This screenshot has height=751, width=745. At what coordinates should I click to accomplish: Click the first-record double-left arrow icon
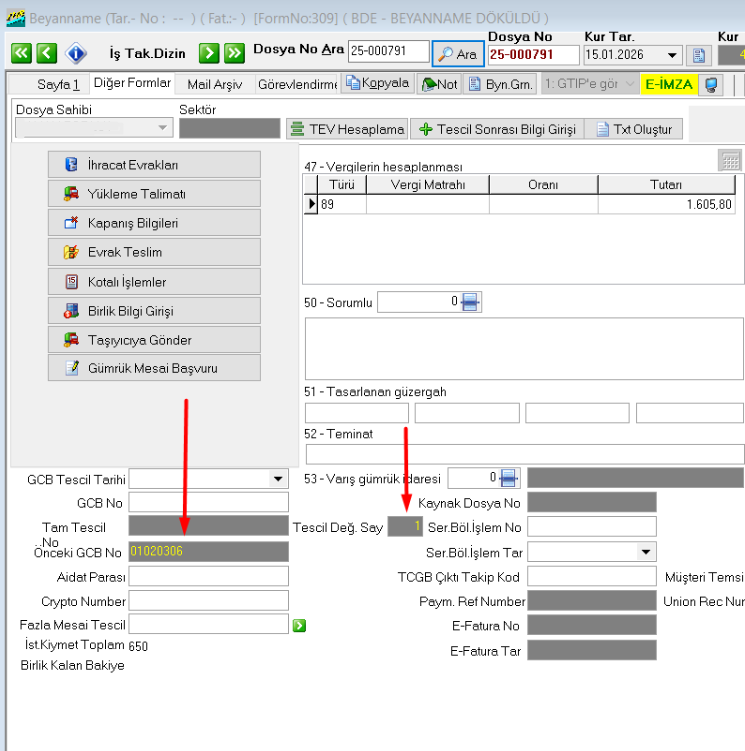[21, 54]
